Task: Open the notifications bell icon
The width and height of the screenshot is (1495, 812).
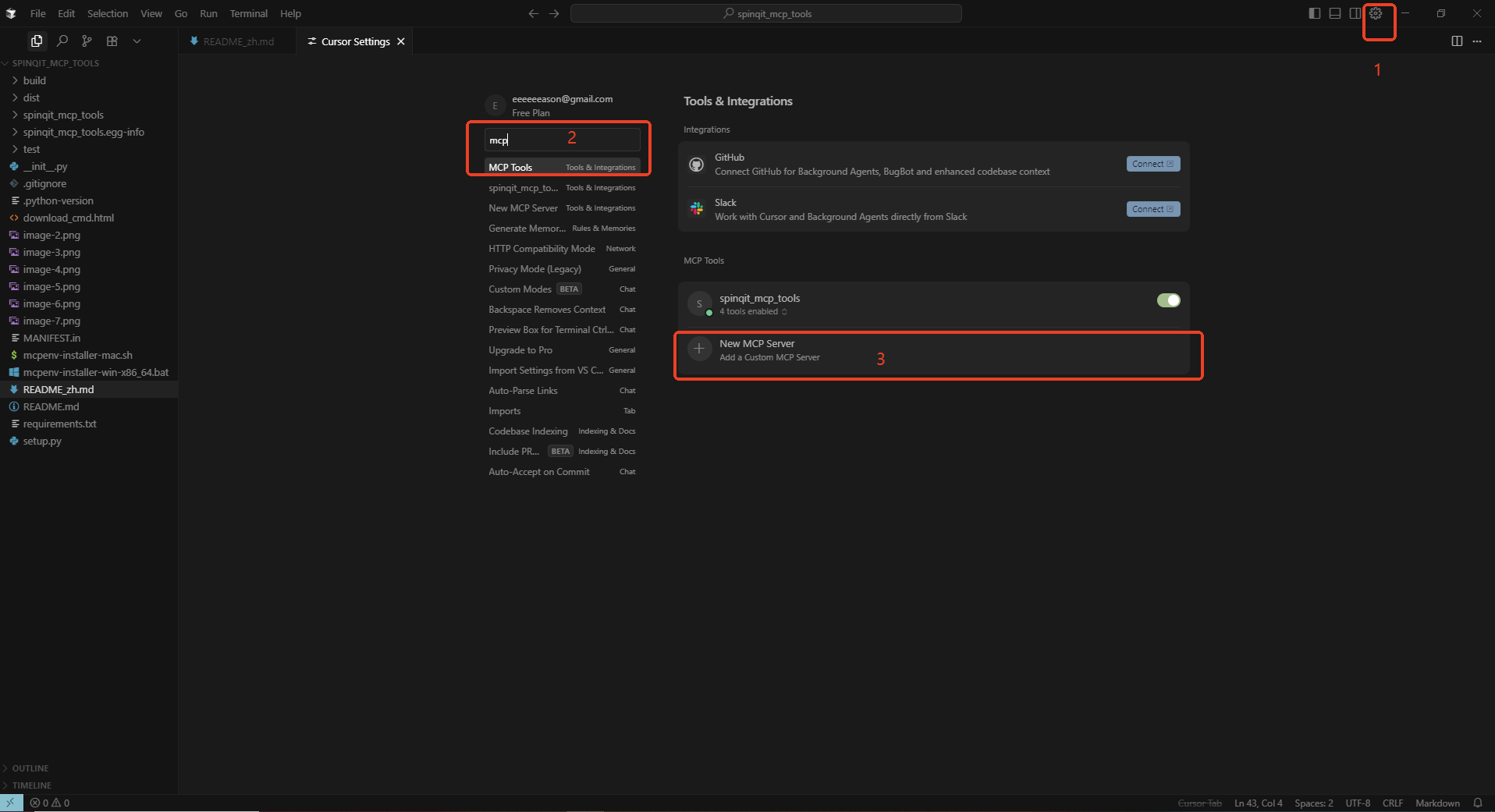Action: point(1478,803)
